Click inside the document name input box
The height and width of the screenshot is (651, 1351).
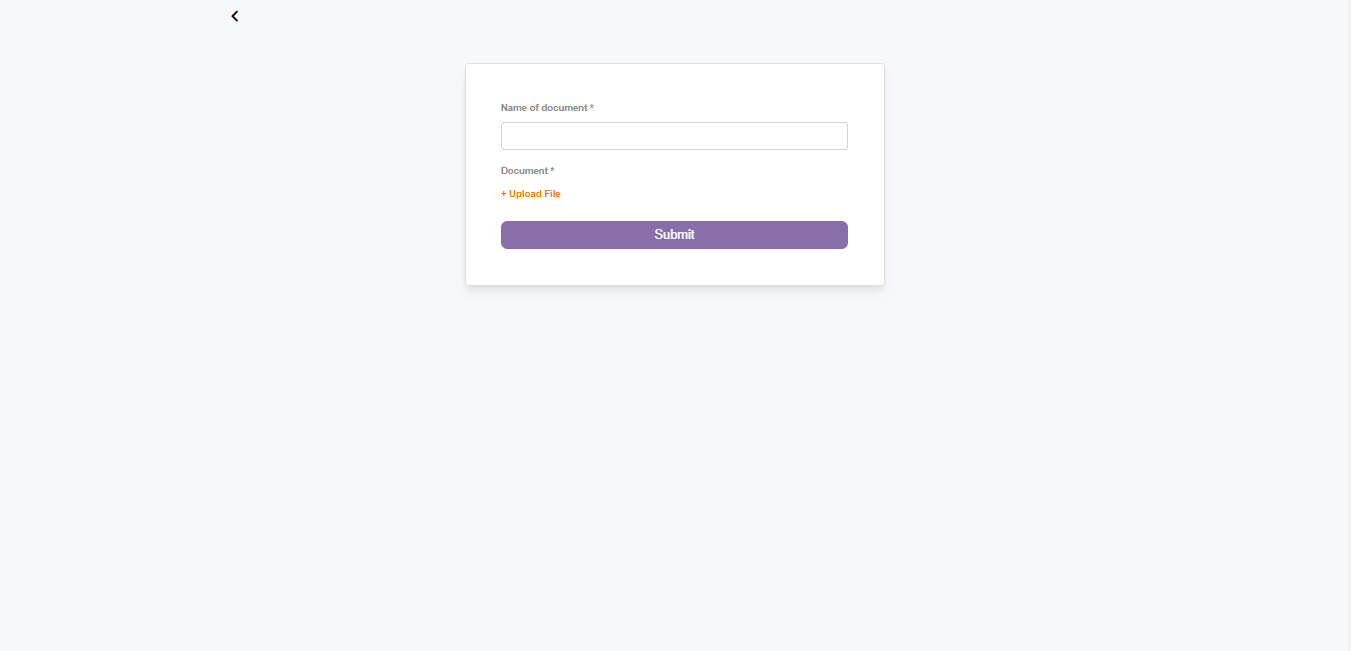[674, 136]
